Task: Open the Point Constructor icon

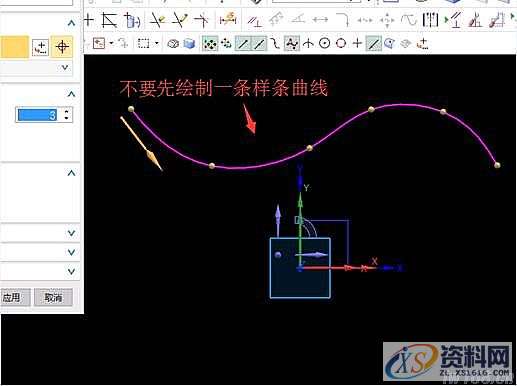Action: (x=423, y=44)
